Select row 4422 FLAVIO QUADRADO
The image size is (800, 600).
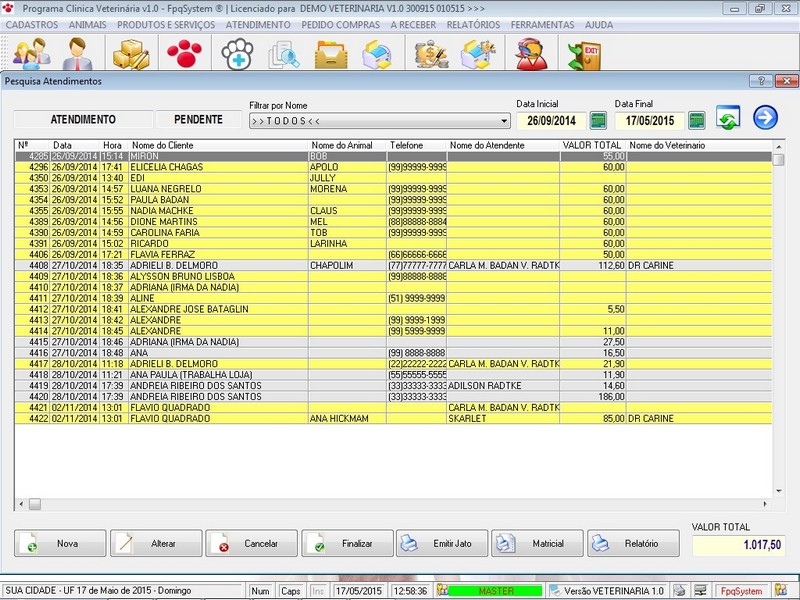(393, 418)
